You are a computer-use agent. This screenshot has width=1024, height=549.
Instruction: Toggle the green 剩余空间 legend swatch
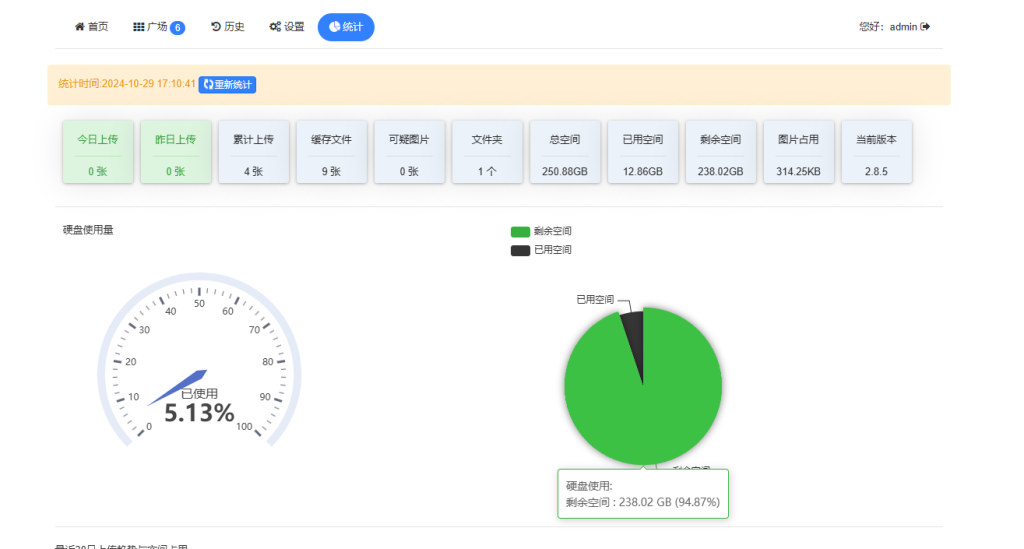point(520,231)
